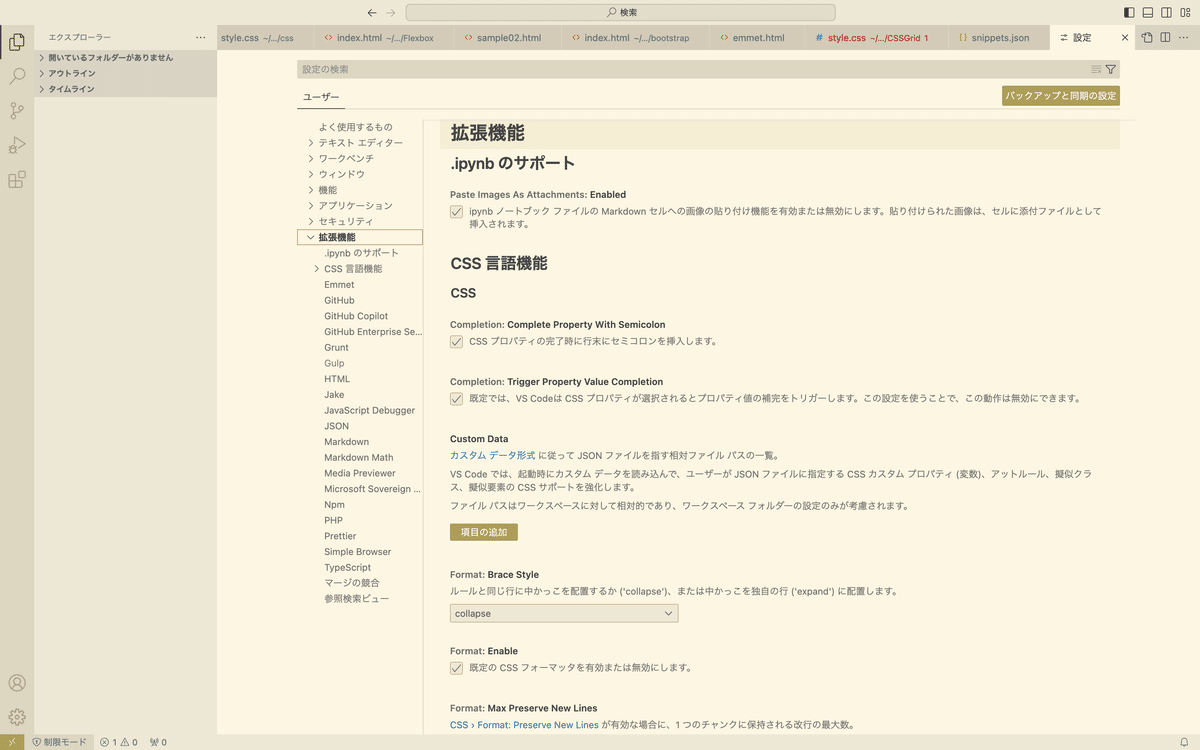Viewport: 1200px width, 750px height.
Task: Switch to emmet.html tab
Action: (x=756, y=38)
